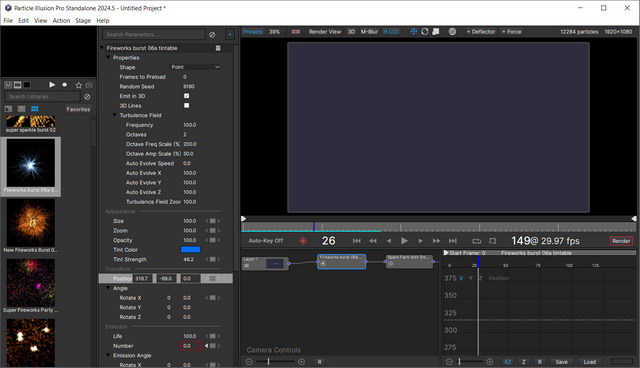Image resolution: width=640 pixels, height=368 pixels.
Task: Toggle the Emit in 3D checkbox
Action: (187, 96)
